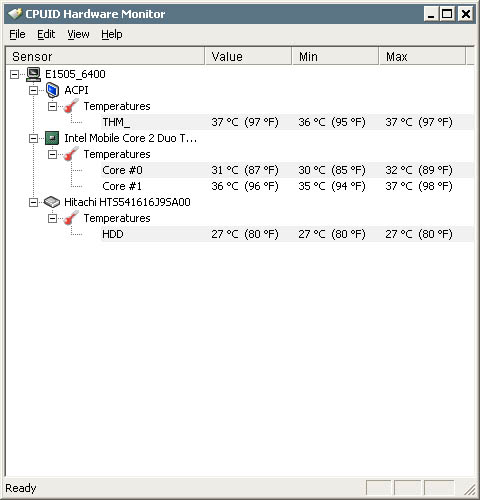Click thermometer icon under ACPI Temperatures

(71, 106)
